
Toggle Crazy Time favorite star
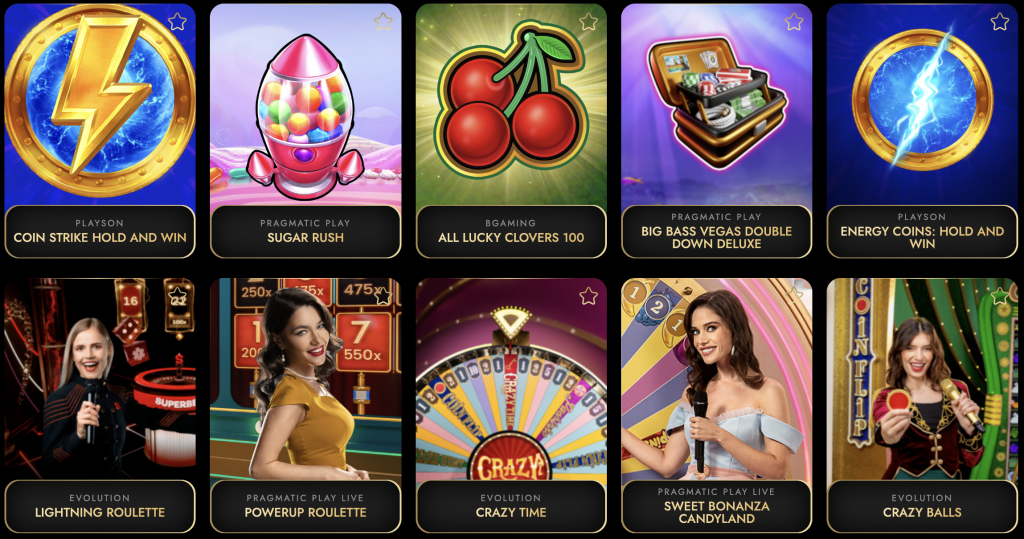[x=588, y=297]
